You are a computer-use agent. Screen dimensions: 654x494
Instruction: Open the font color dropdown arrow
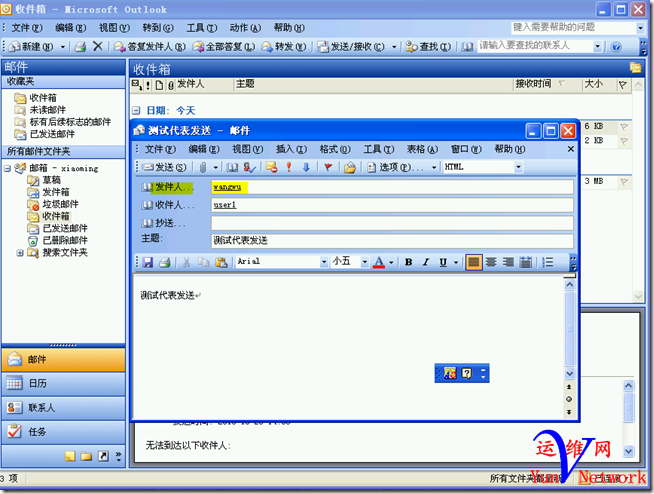coord(391,262)
